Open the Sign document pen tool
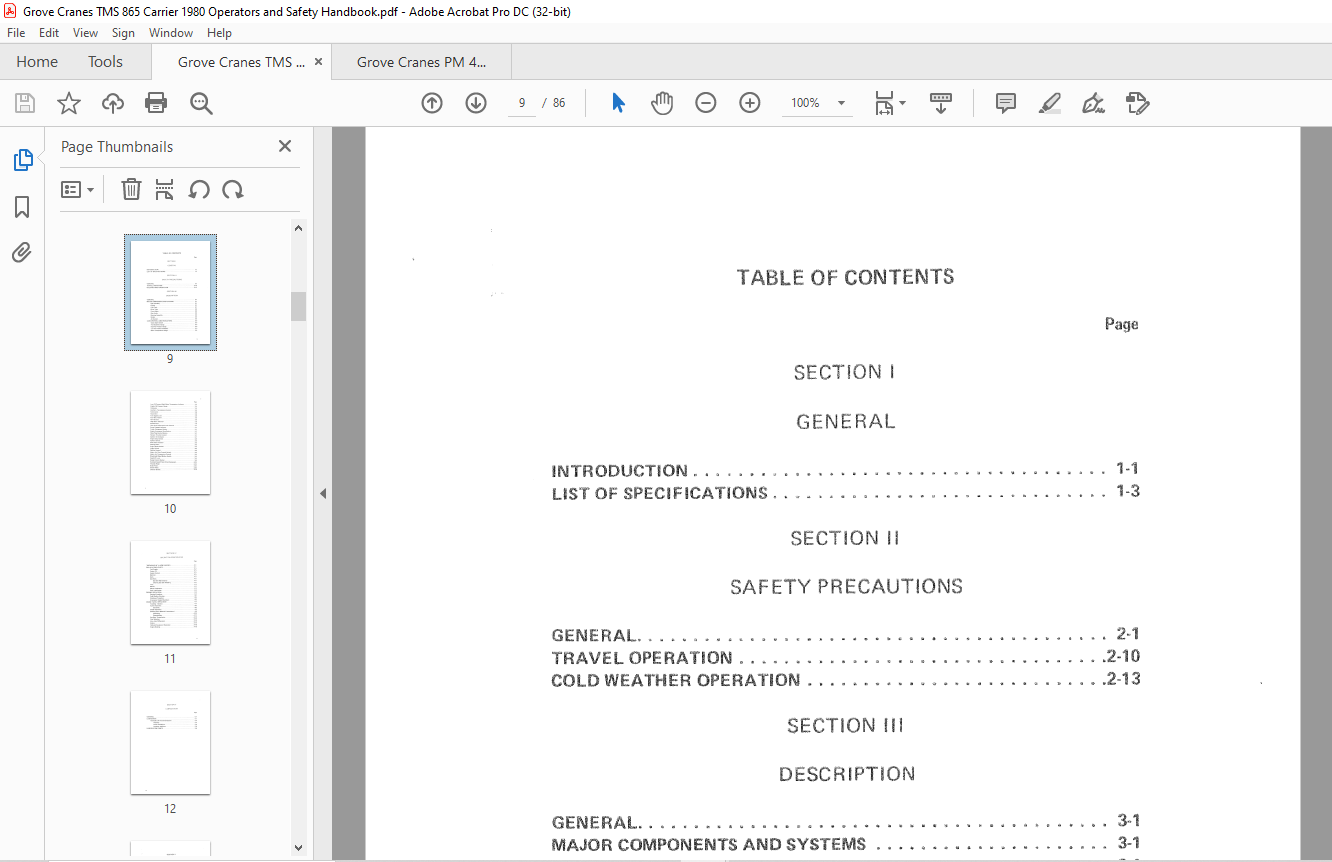This screenshot has width=1332, height=862. click(x=1093, y=103)
